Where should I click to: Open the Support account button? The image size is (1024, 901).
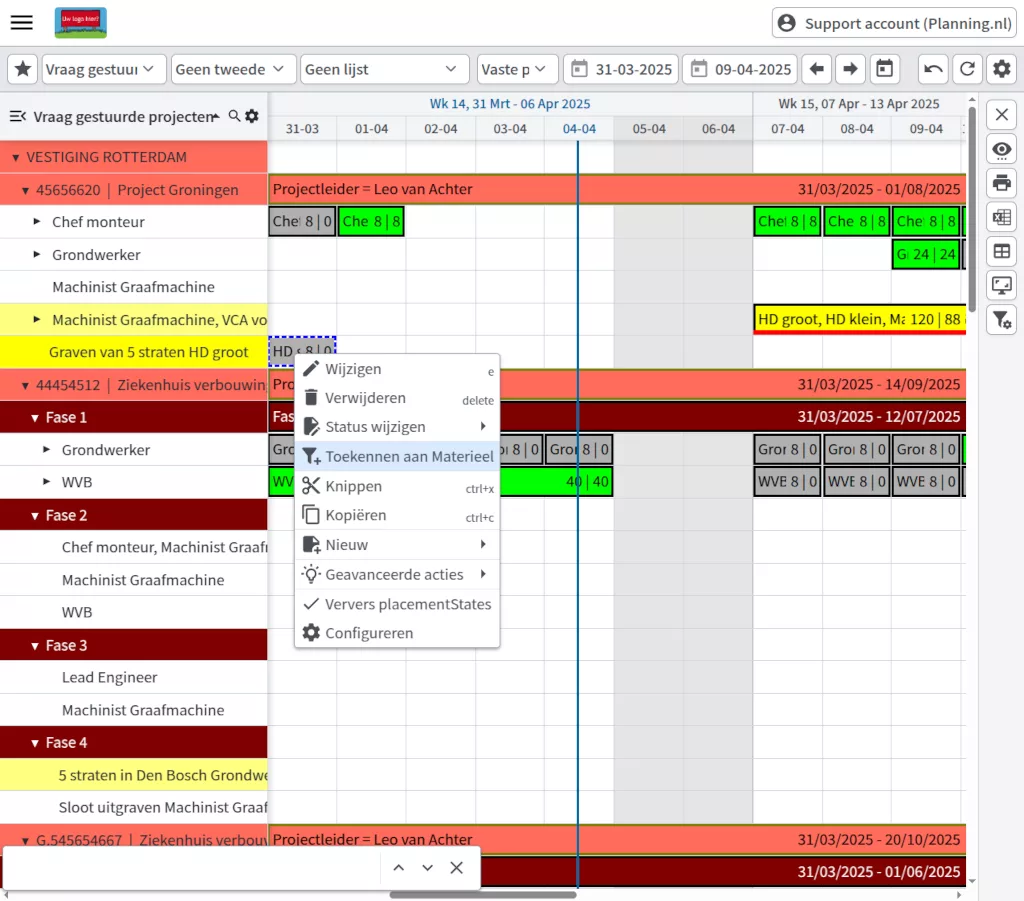coord(893,23)
